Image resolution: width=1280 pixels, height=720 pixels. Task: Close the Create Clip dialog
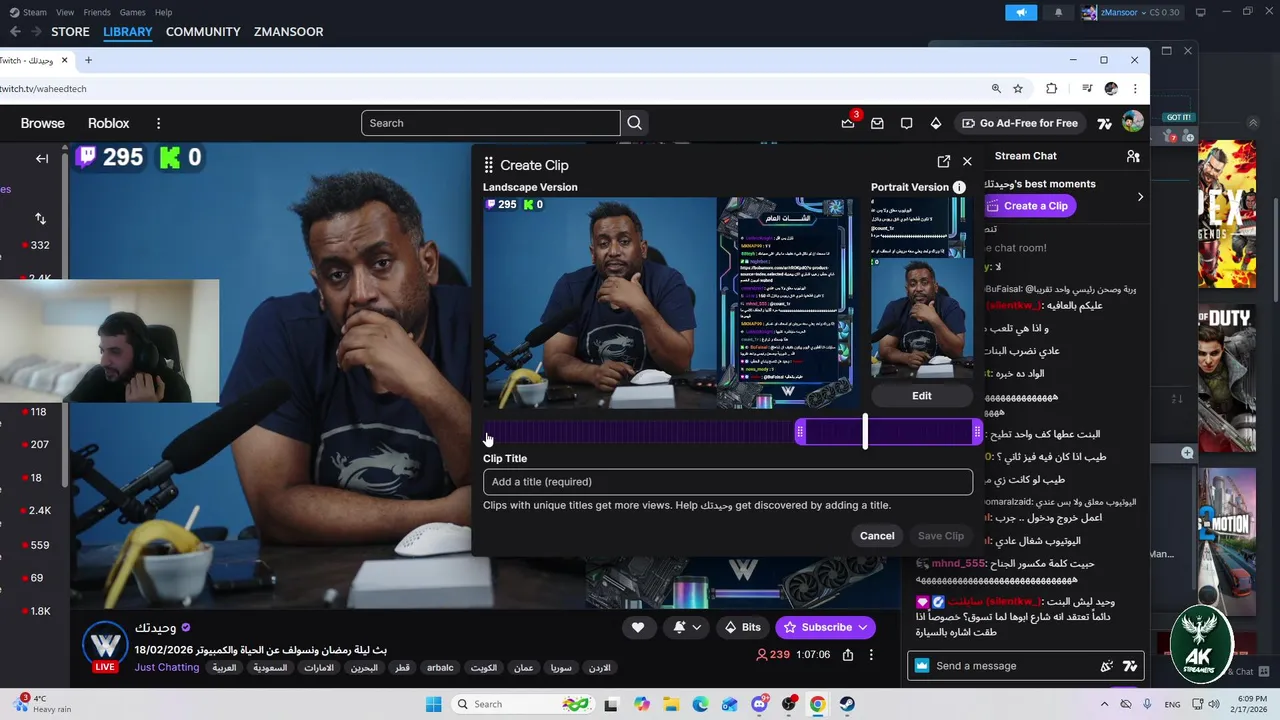(967, 161)
